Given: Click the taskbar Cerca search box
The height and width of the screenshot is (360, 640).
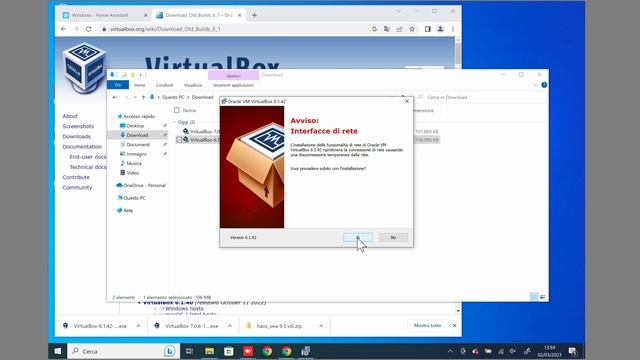Looking at the screenshot, I should pyautogui.click(x=123, y=351).
